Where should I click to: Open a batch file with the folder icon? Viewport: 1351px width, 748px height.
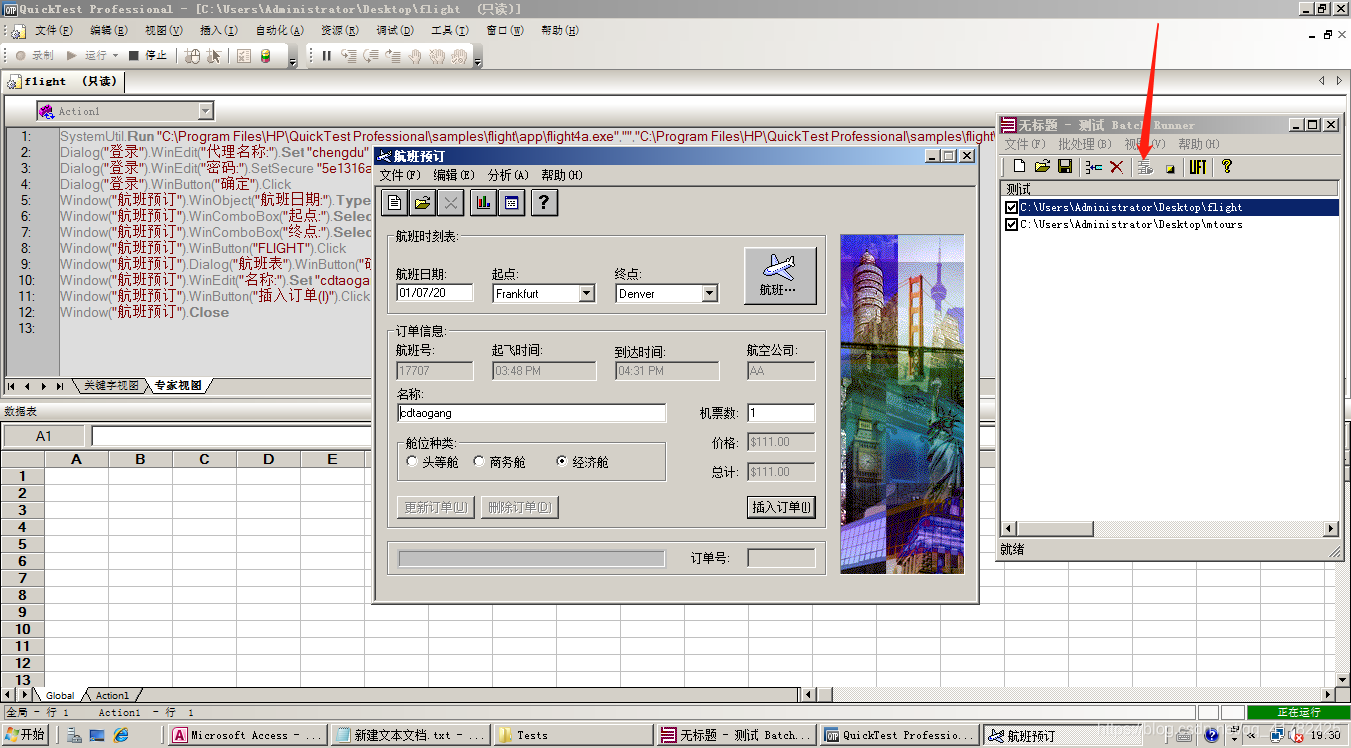tap(1043, 167)
